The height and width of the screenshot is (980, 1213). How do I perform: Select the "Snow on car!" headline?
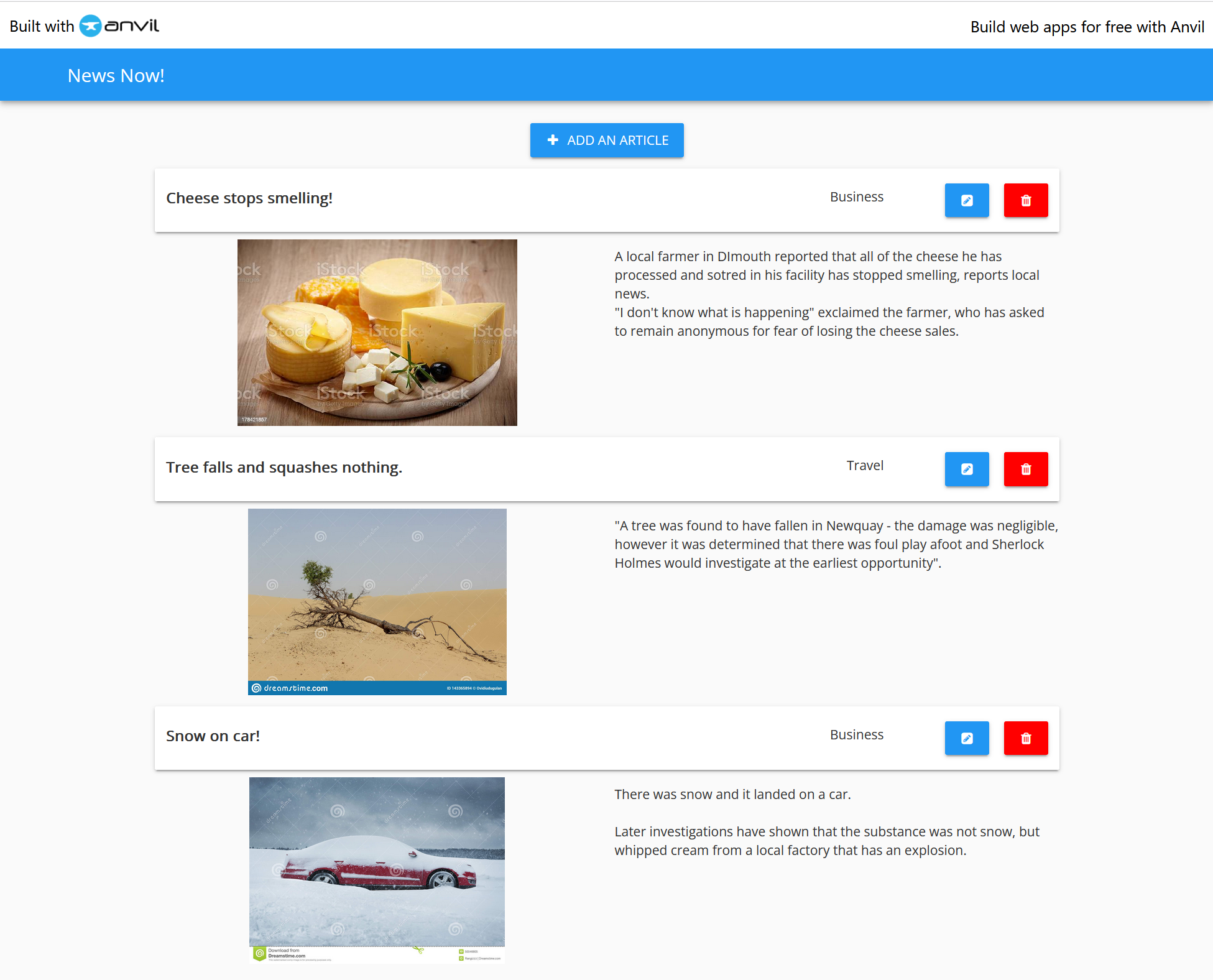pos(213,736)
